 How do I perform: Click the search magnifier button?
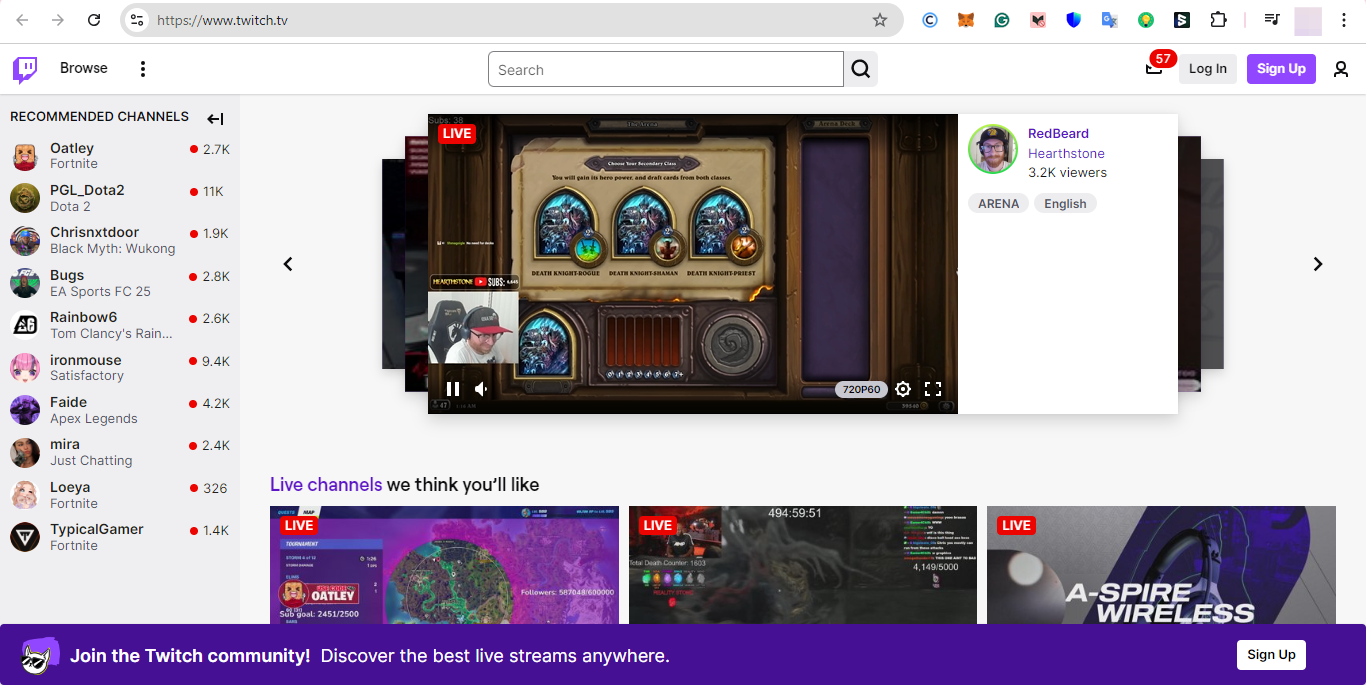pyautogui.click(x=861, y=69)
